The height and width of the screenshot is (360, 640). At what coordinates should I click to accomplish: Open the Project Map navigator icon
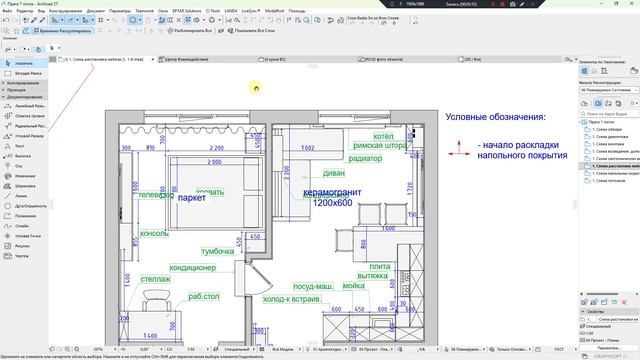[x=584, y=104]
